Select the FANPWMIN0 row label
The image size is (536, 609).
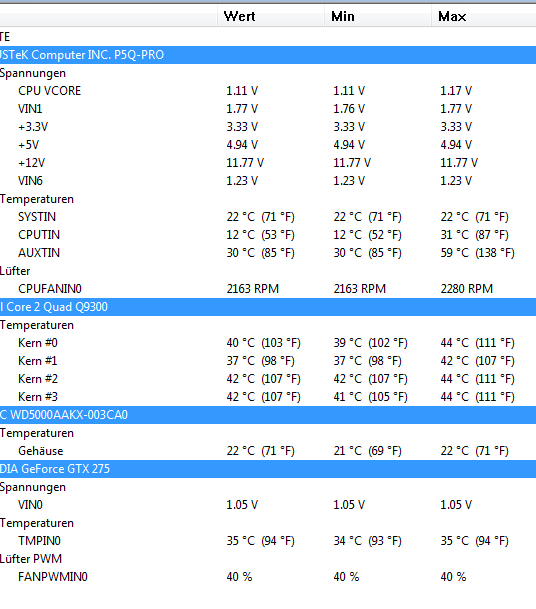click(x=53, y=577)
